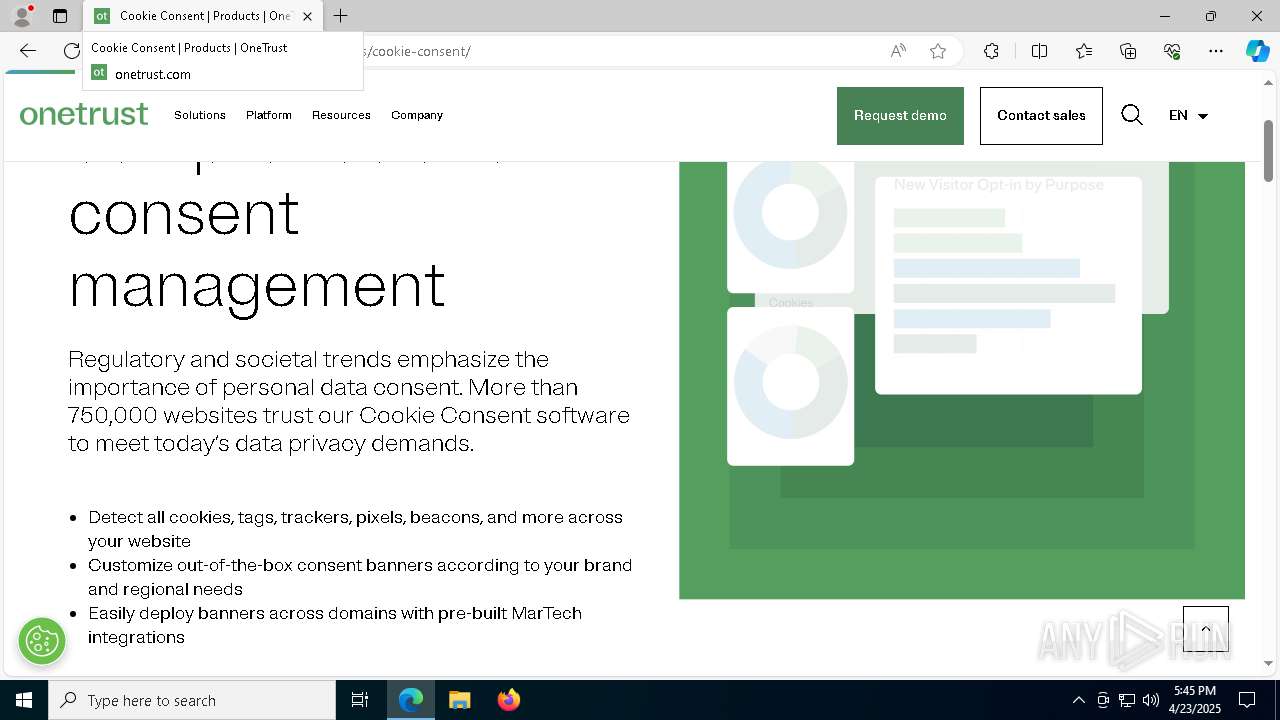Open the Windows Start menu
The image size is (1280, 720).
click(x=24, y=700)
